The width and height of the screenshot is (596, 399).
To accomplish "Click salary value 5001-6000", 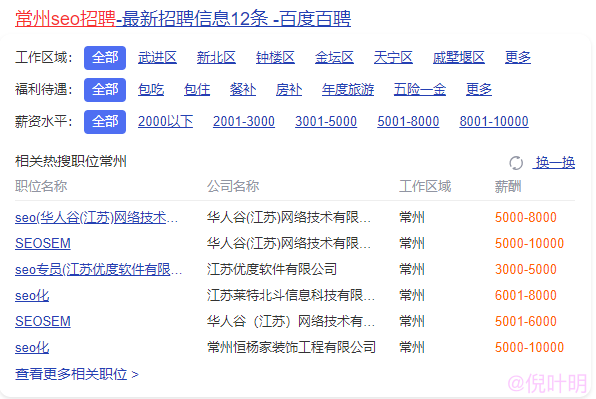I will point(526,321).
